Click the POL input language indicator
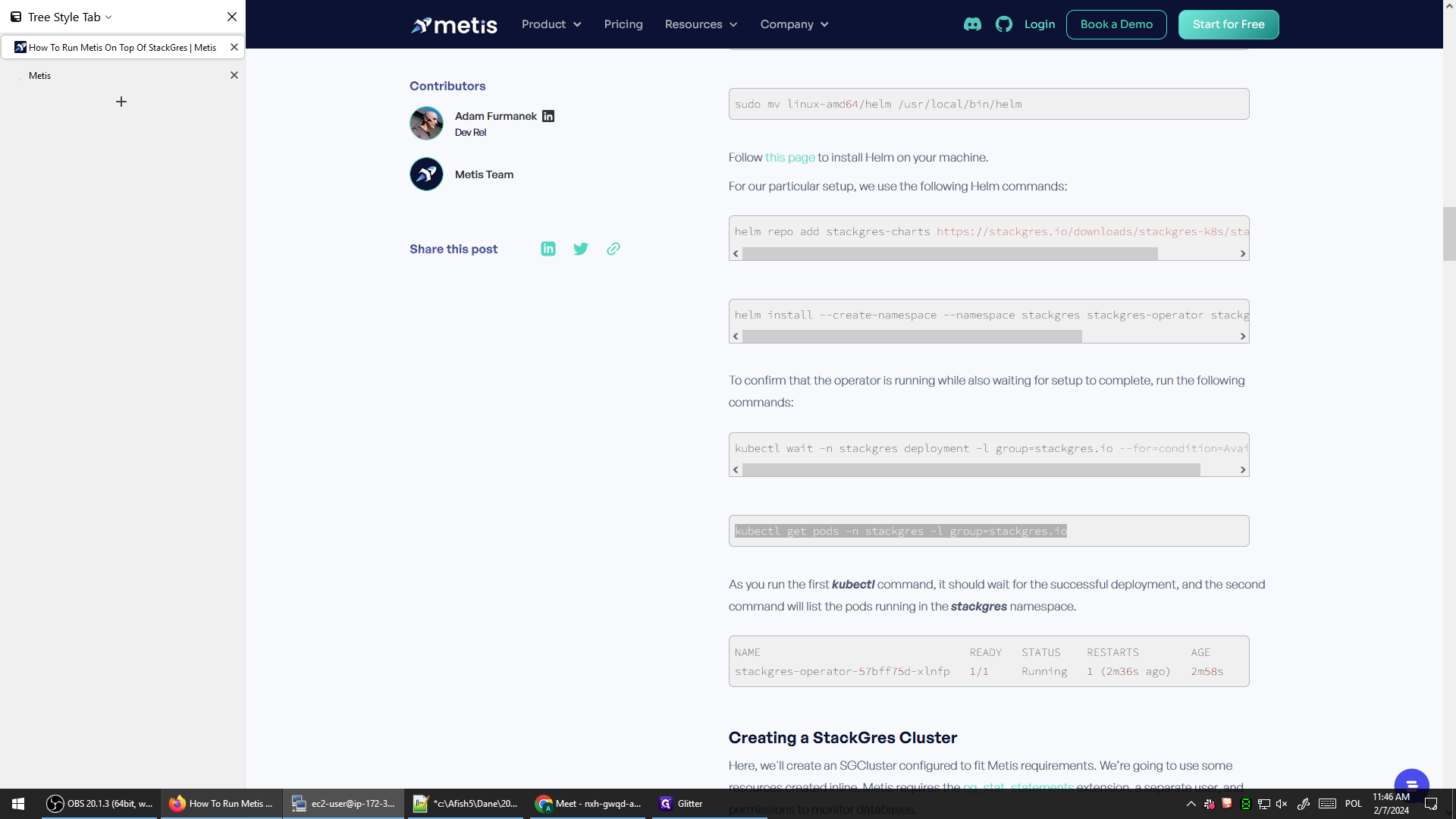 click(x=1354, y=804)
